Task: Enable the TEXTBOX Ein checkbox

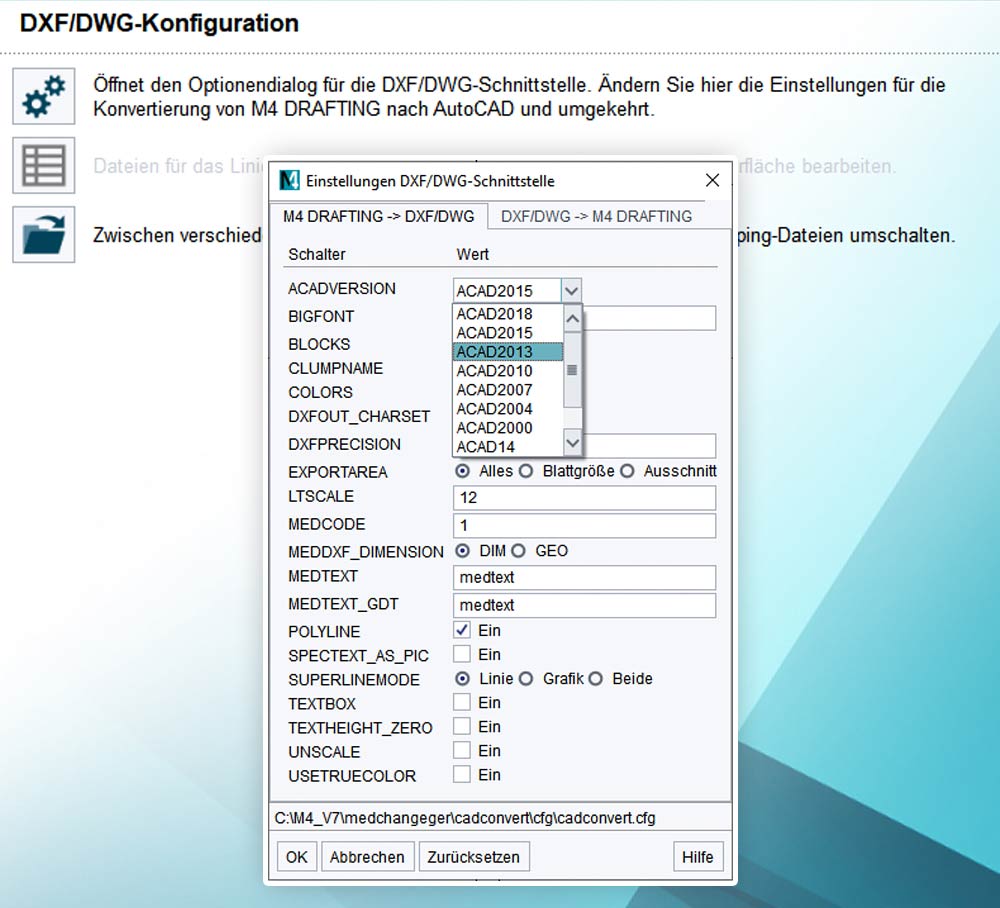Action: click(x=462, y=703)
